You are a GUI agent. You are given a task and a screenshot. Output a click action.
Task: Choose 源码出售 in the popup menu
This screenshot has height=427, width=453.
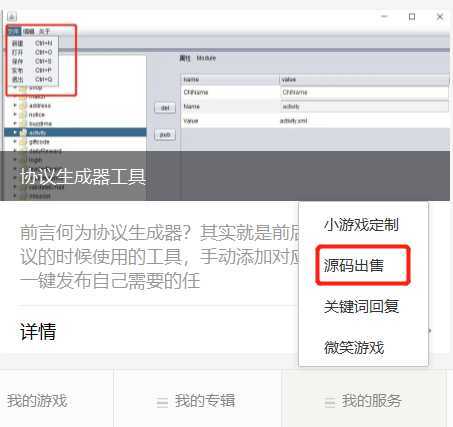coord(354,266)
